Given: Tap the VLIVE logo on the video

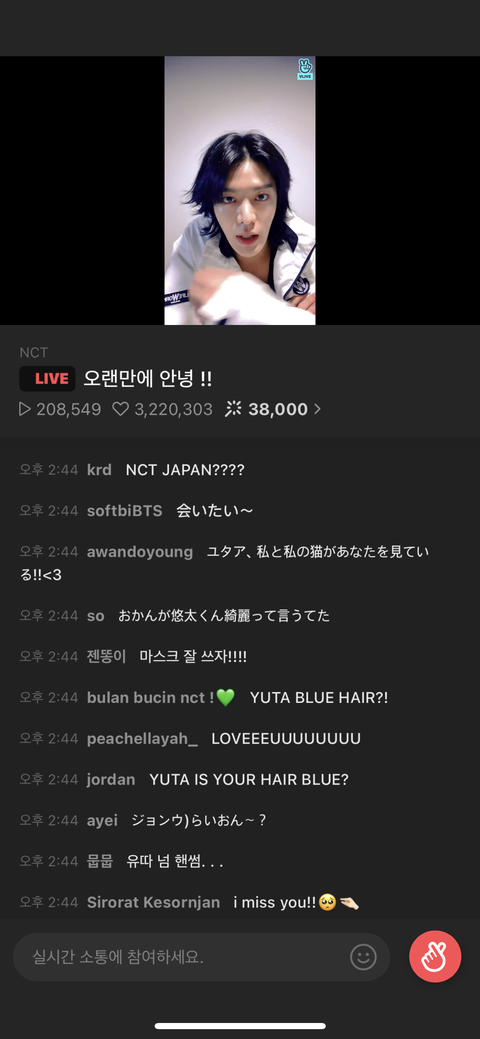Looking at the screenshot, I should [305, 70].
